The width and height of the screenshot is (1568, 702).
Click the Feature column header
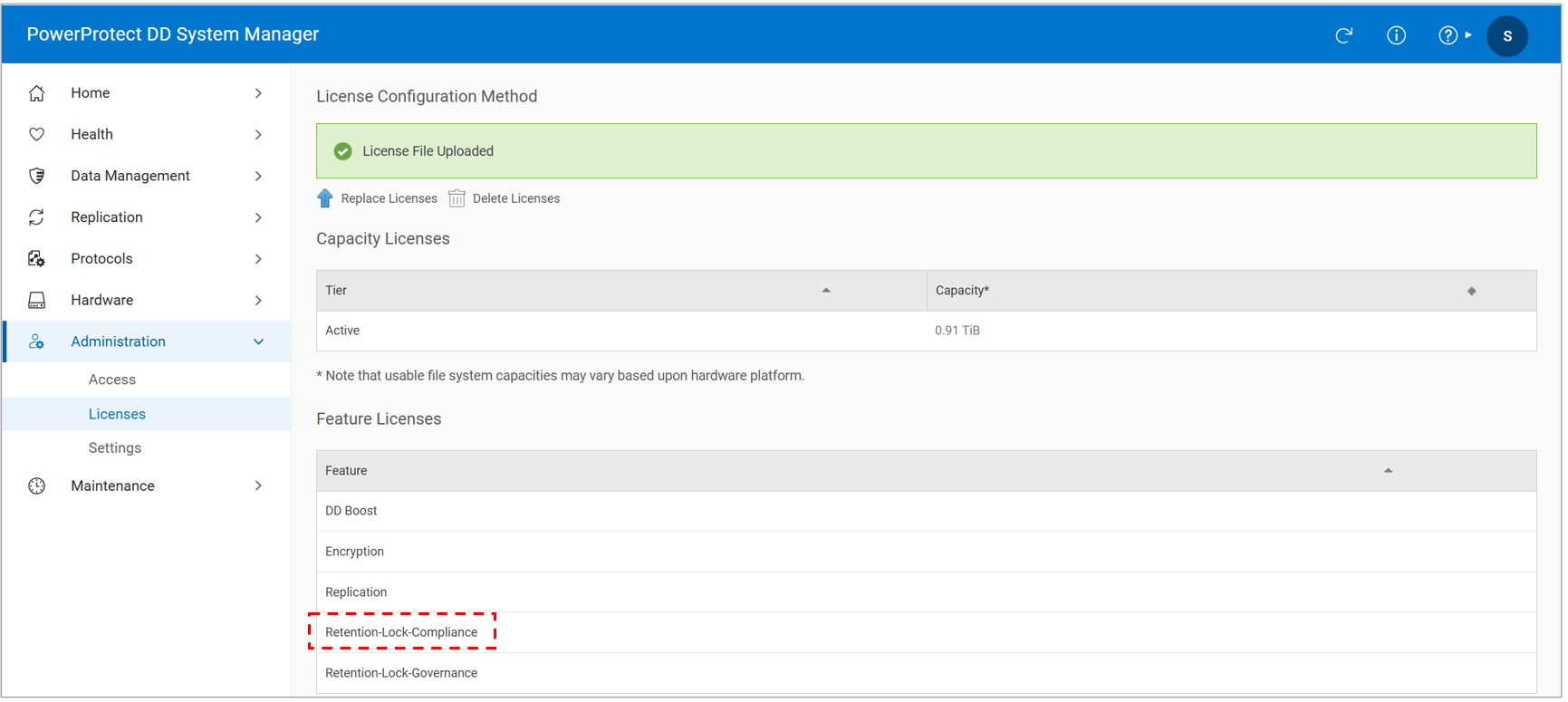click(927, 471)
